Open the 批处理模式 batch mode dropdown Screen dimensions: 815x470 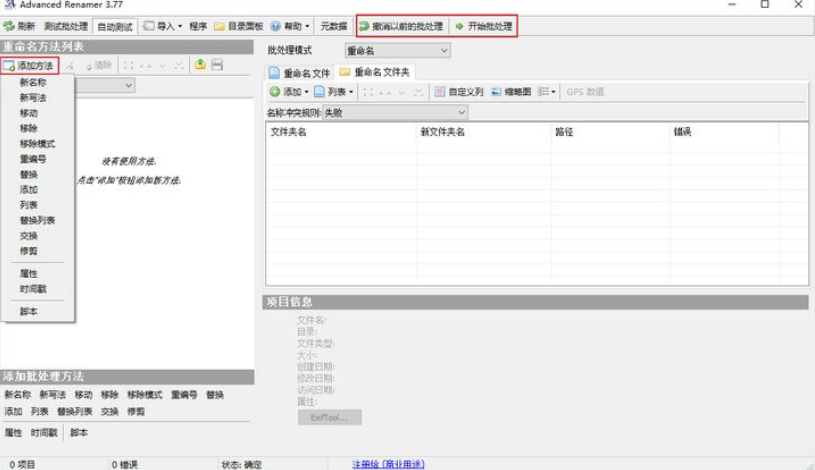[x=397, y=50]
